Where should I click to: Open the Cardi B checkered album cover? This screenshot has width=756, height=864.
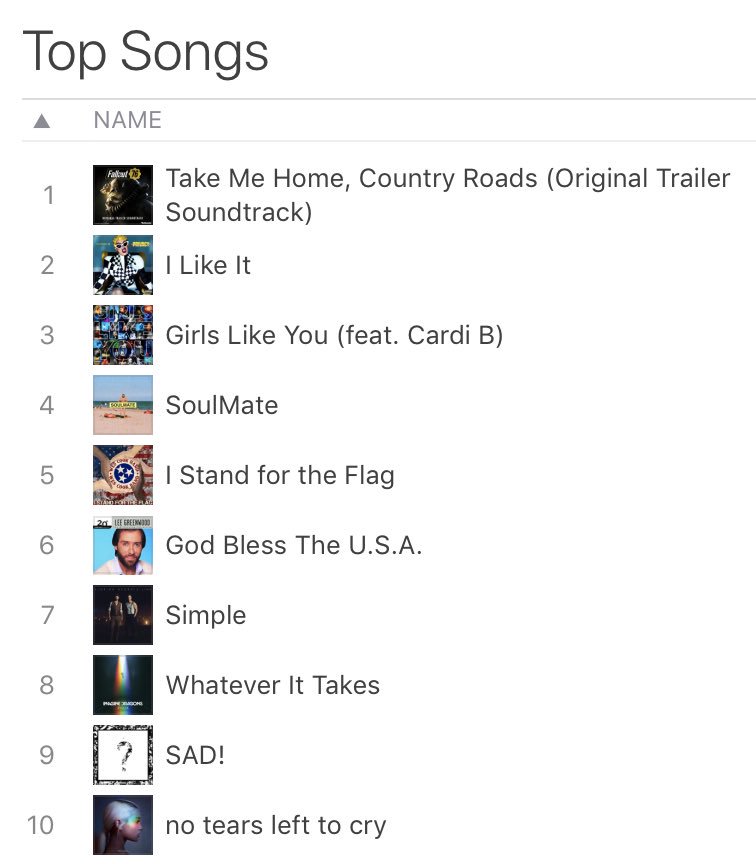click(x=123, y=265)
